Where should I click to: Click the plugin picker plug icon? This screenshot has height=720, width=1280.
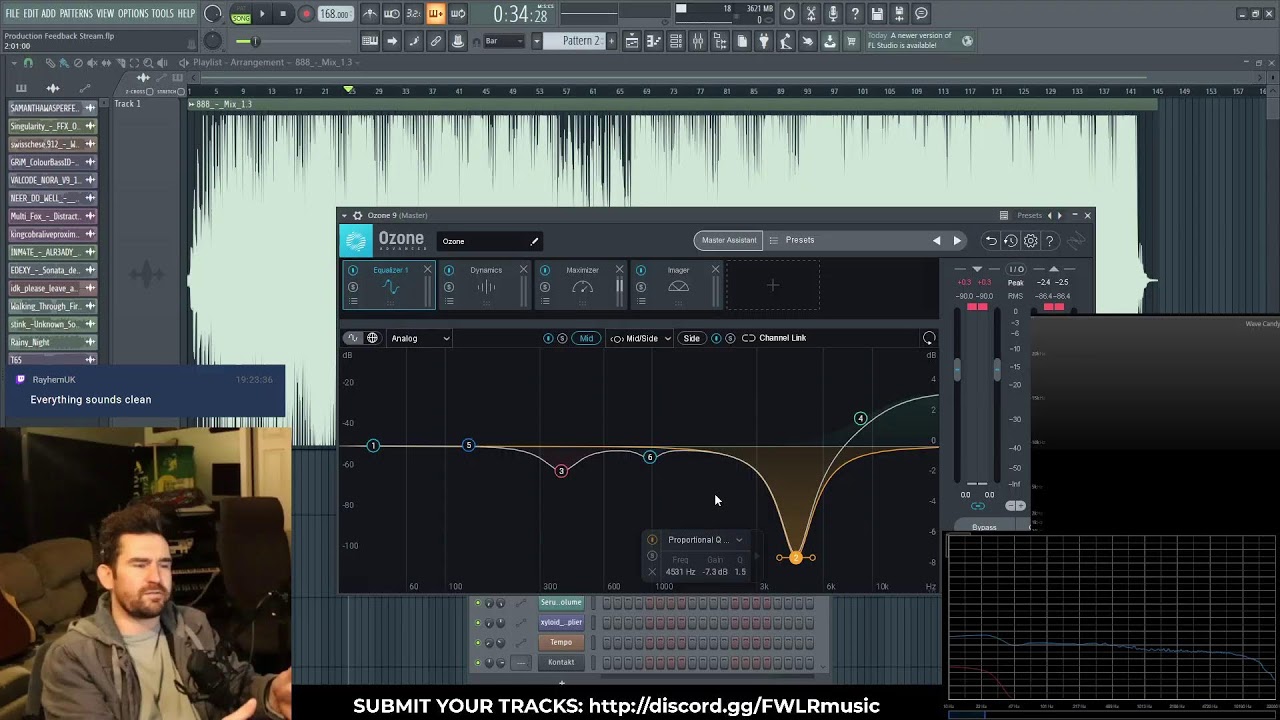coord(764,41)
